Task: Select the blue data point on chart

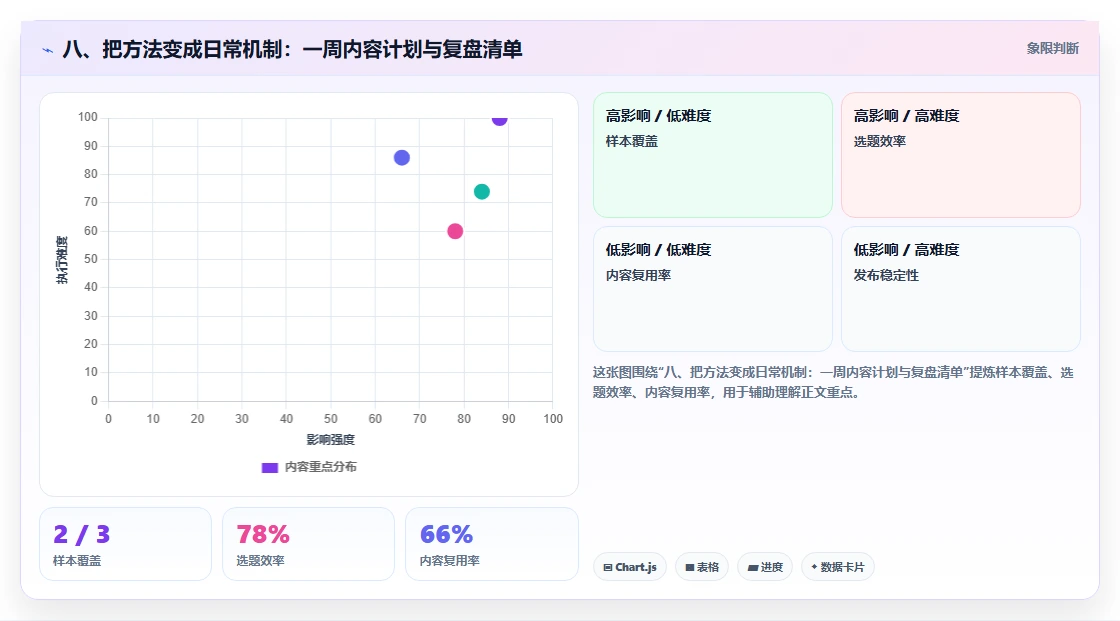Action: [x=401, y=158]
